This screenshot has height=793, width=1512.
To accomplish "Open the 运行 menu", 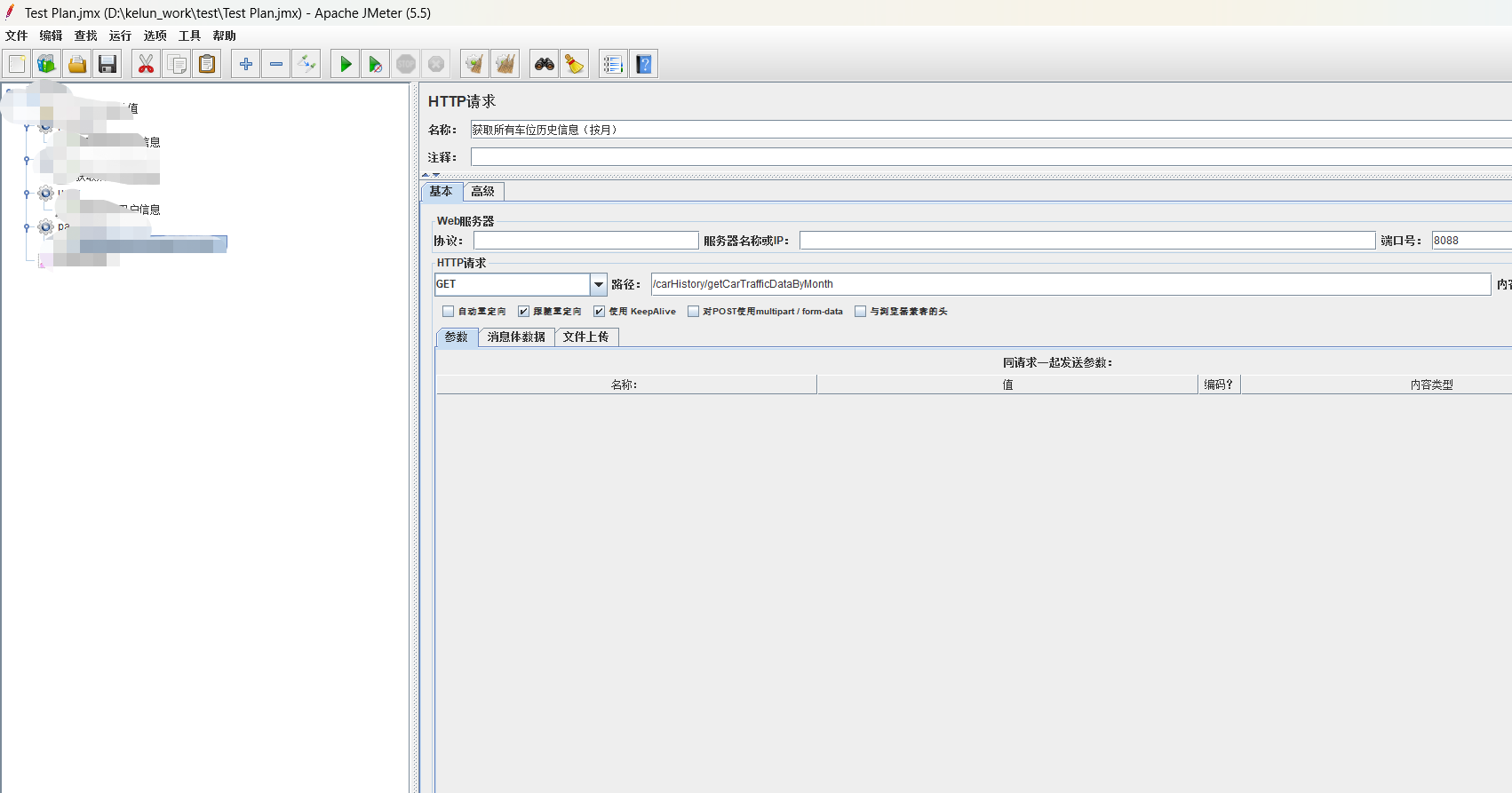I will (120, 36).
